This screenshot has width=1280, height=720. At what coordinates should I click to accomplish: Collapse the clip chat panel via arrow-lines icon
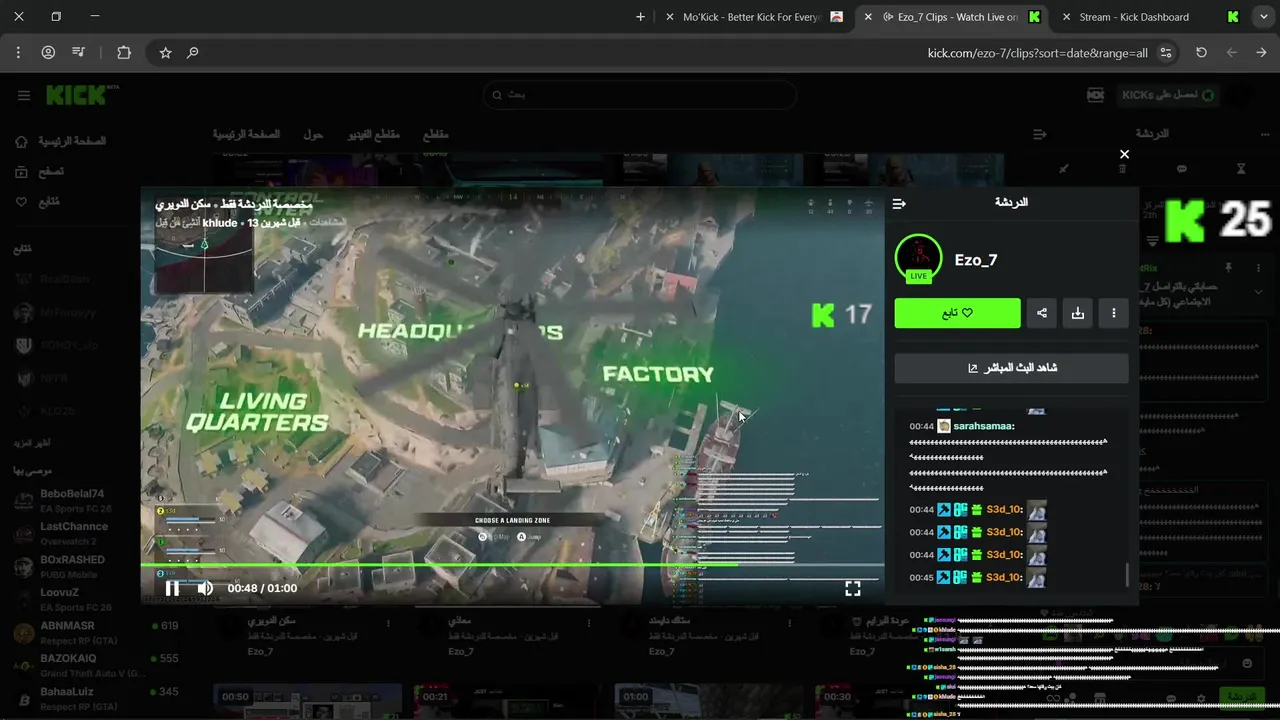899,203
